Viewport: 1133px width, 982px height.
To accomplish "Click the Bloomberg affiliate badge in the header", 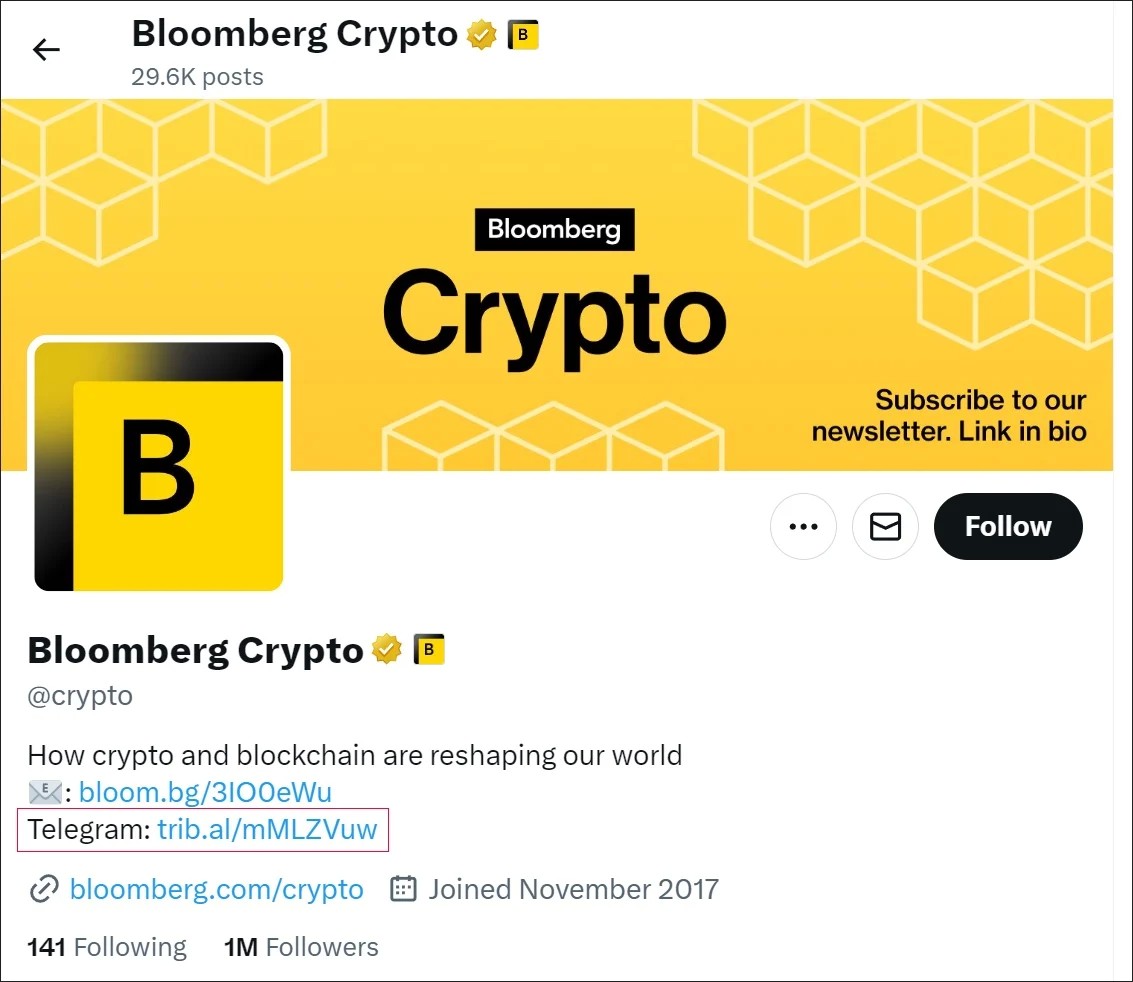I will point(523,36).
